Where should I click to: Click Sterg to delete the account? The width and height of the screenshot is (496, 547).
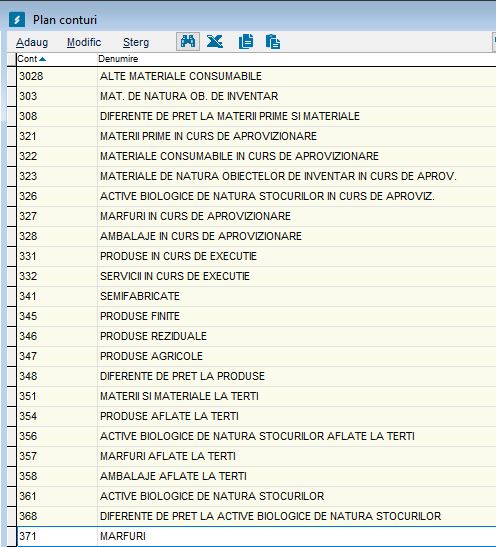(136, 42)
